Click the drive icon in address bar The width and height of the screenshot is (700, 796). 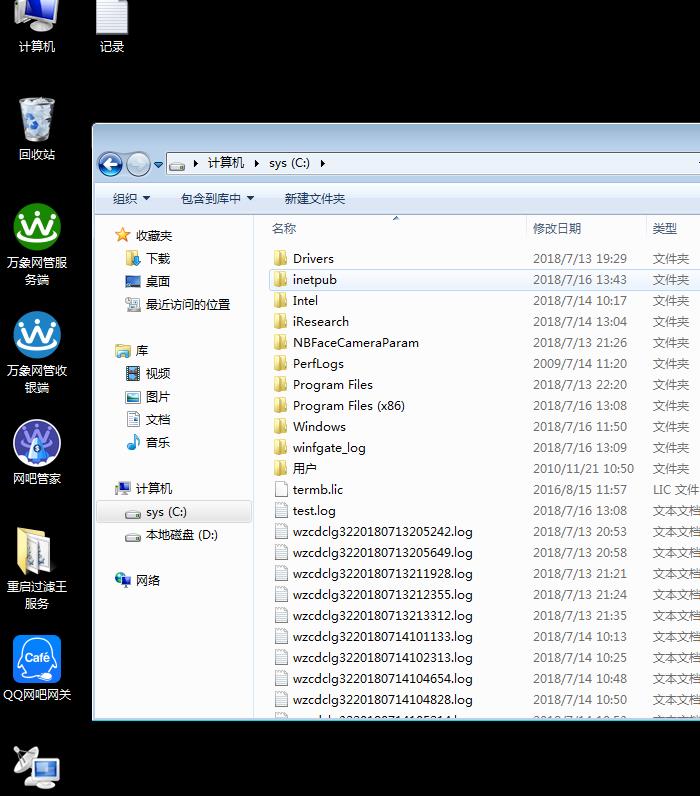[x=177, y=165]
